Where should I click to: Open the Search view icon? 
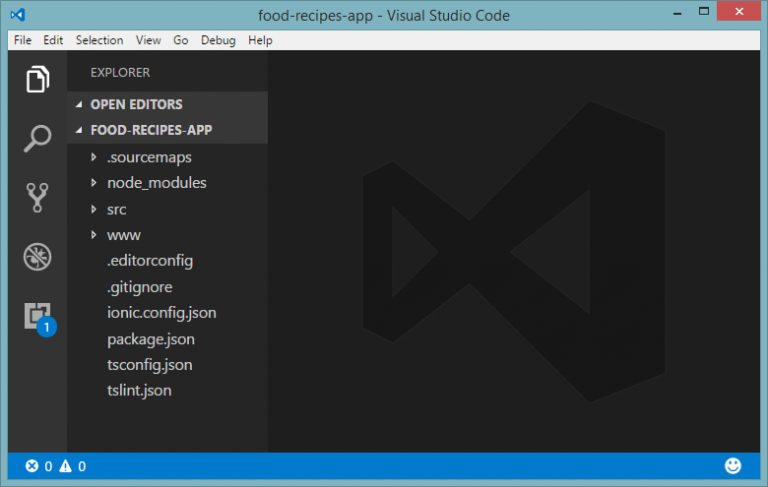pyautogui.click(x=37, y=138)
